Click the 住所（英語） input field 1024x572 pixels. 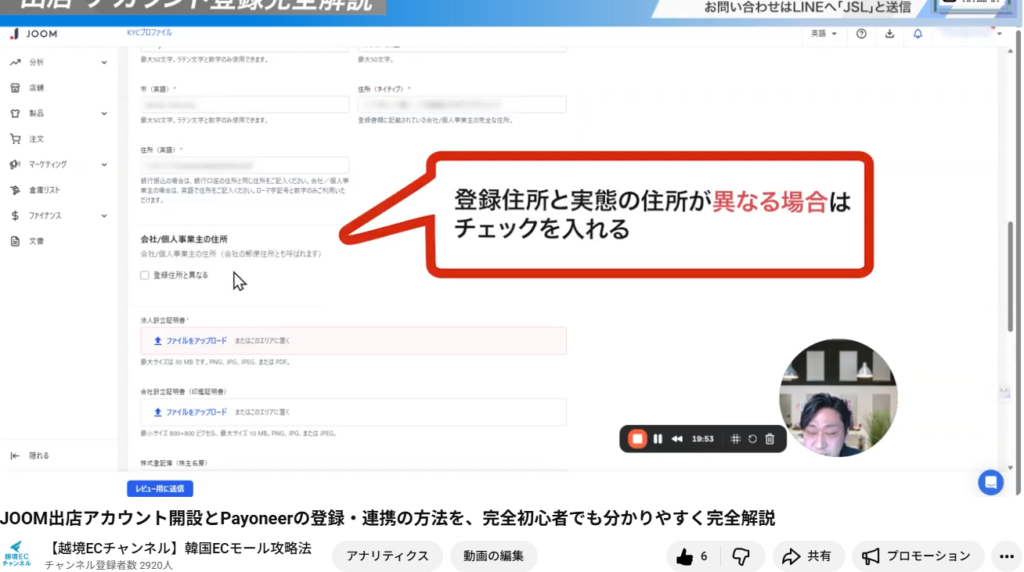[245, 166]
